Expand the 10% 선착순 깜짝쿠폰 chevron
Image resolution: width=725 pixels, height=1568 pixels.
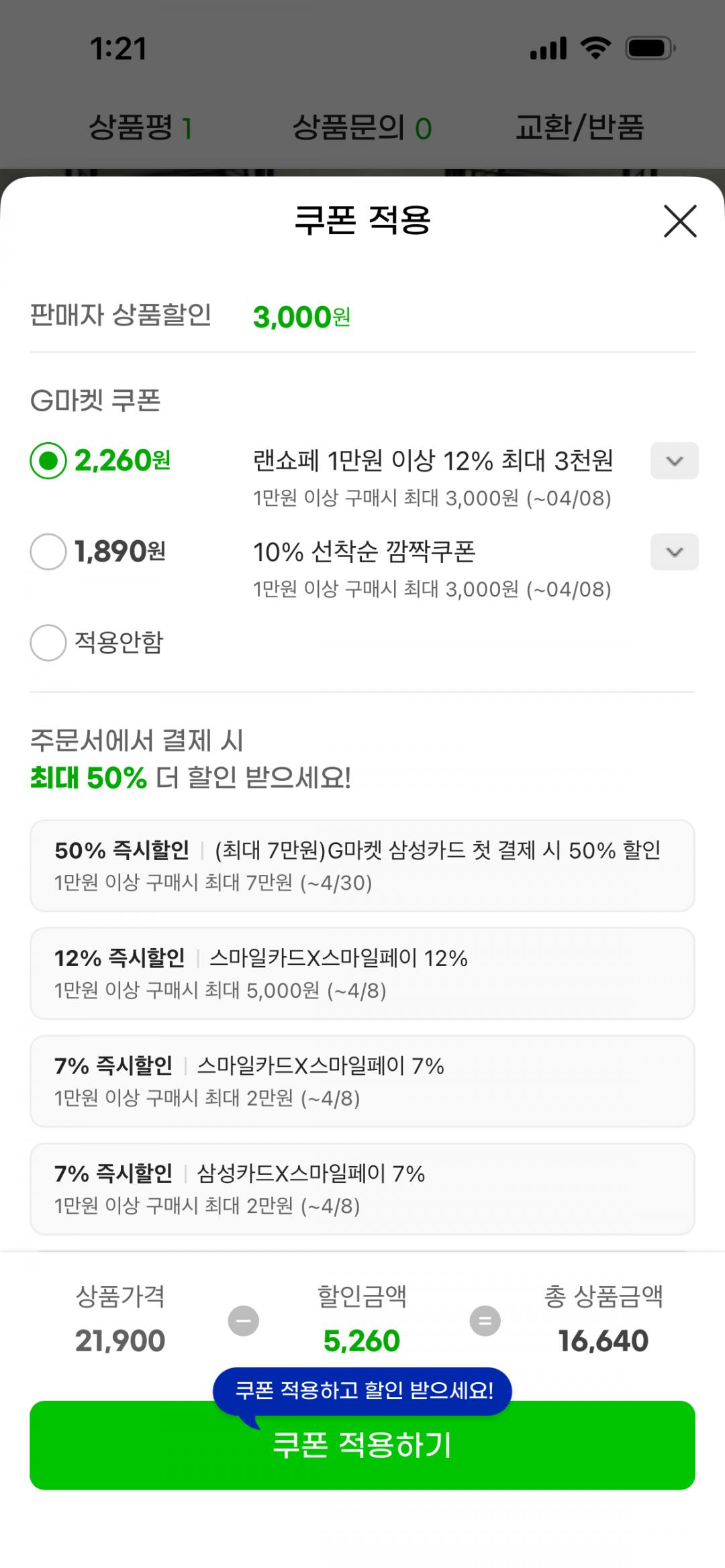pyautogui.click(x=674, y=552)
